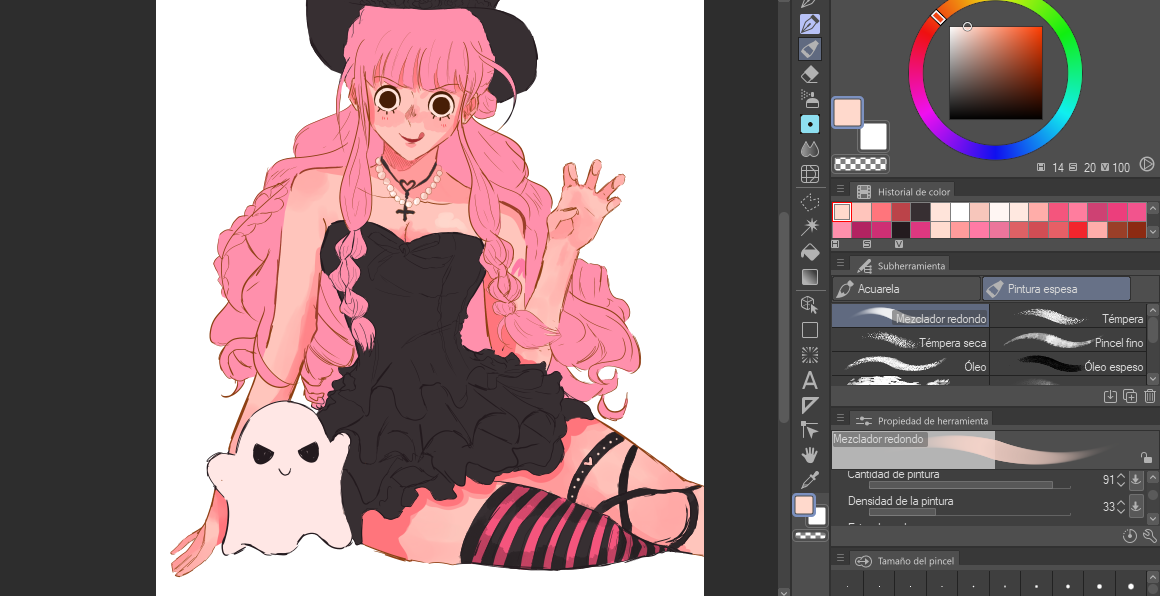The height and width of the screenshot is (596, 1160).
Task: Switch color wheel mode with play icon
Action: coord(1147,164)
